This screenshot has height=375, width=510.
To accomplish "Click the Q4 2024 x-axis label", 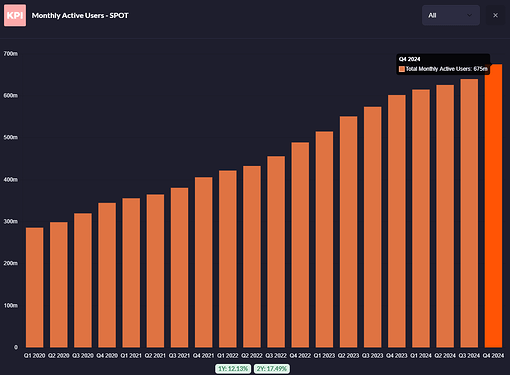I will click(493, 356).
